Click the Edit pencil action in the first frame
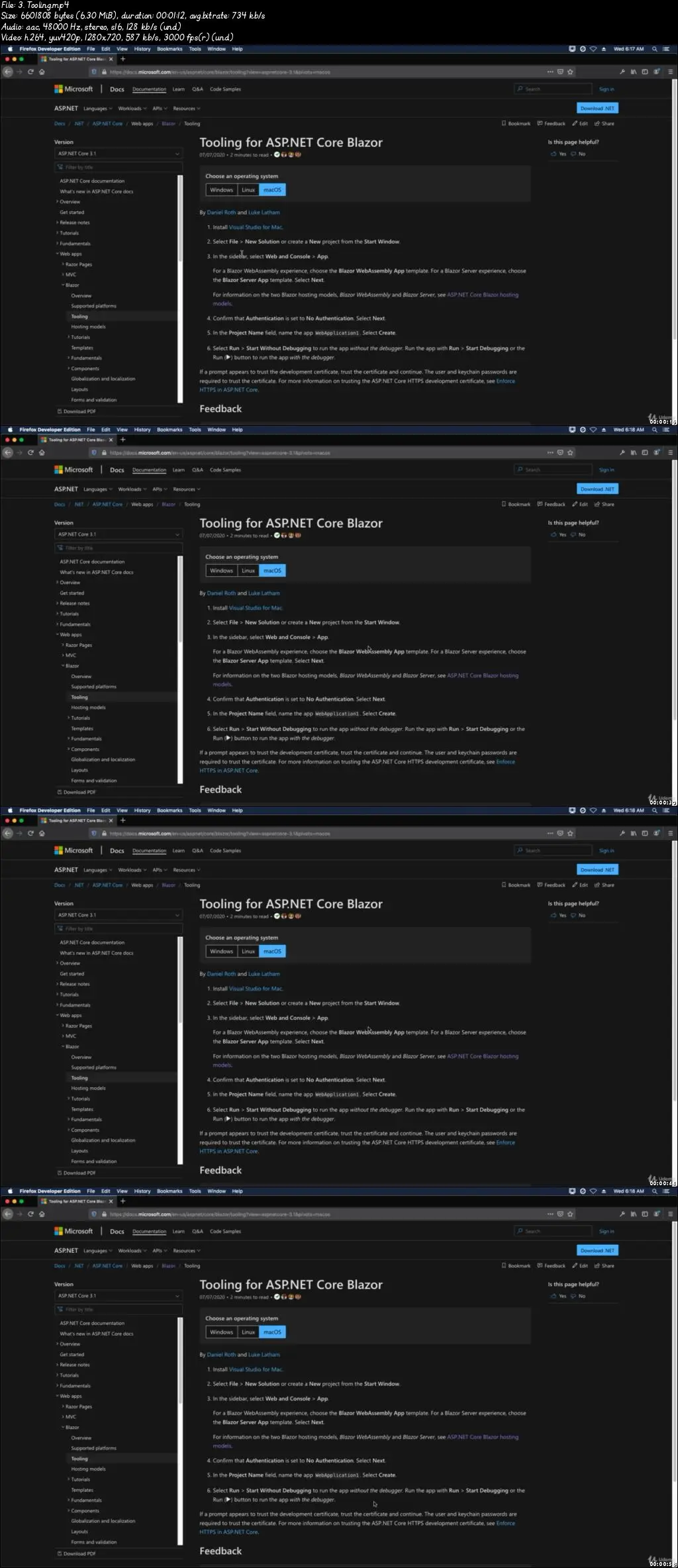The image size is (678, 1568). coord(580,123)
